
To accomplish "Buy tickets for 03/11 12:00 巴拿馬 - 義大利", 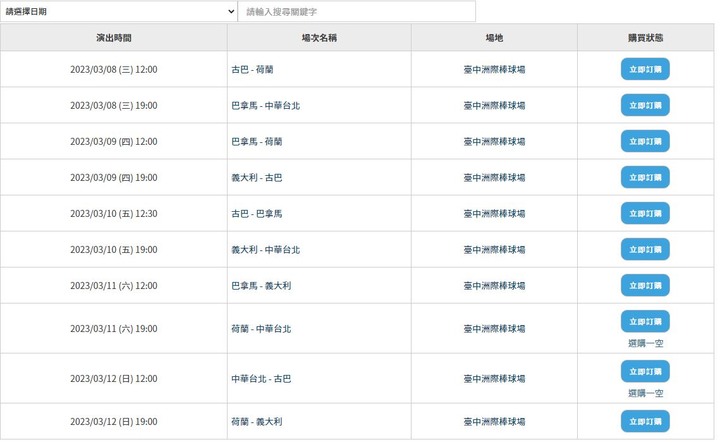I will (x=645, y=285).
